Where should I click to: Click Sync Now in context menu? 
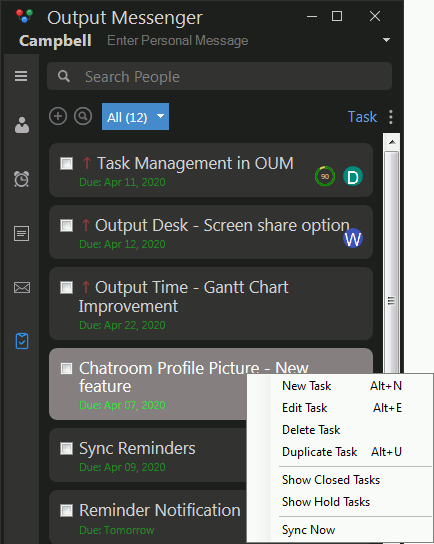coord(308,530)
